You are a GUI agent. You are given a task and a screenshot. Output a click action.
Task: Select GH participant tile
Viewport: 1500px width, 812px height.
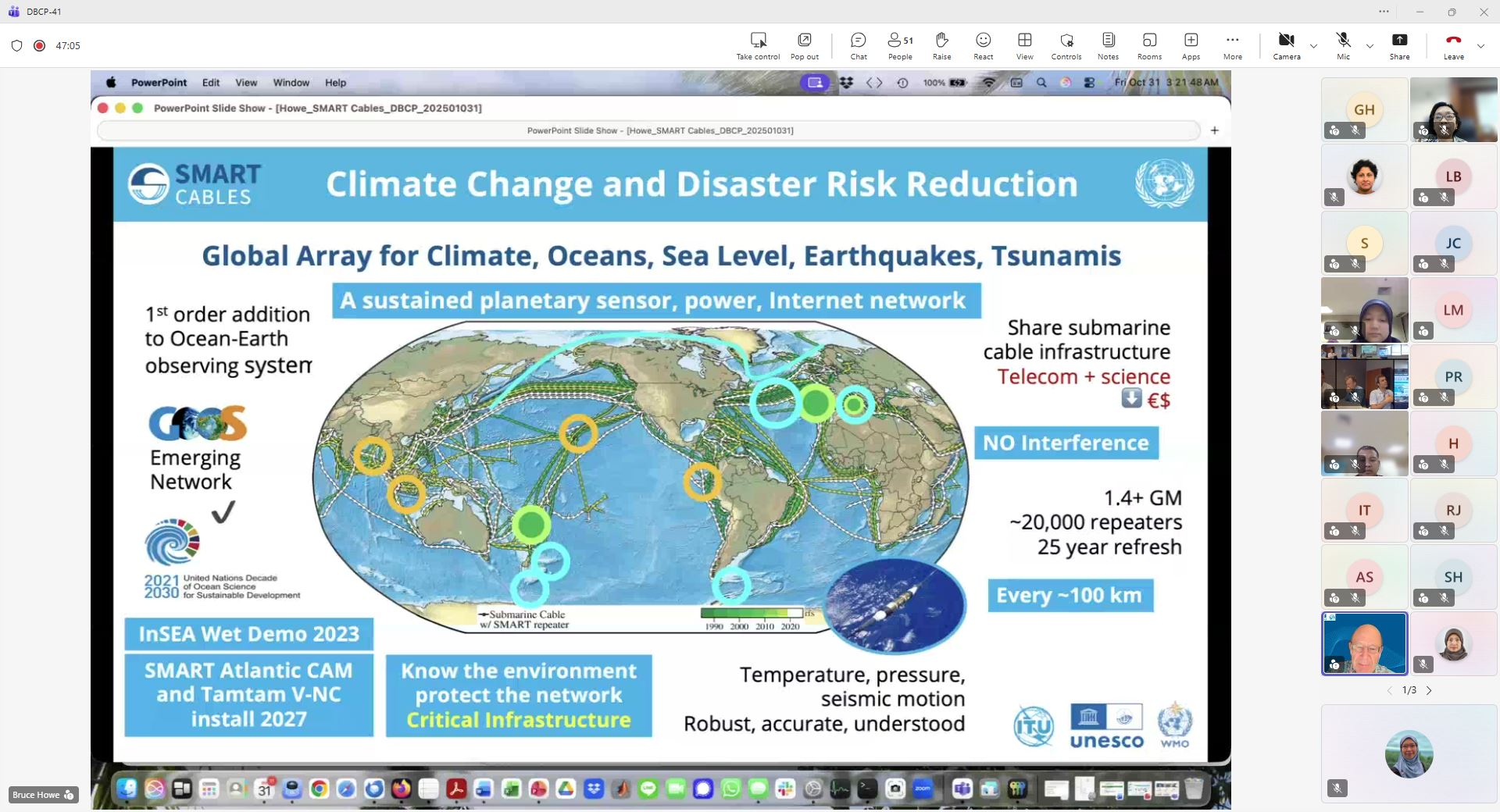pyautogui.click(x=1364, y=109)
